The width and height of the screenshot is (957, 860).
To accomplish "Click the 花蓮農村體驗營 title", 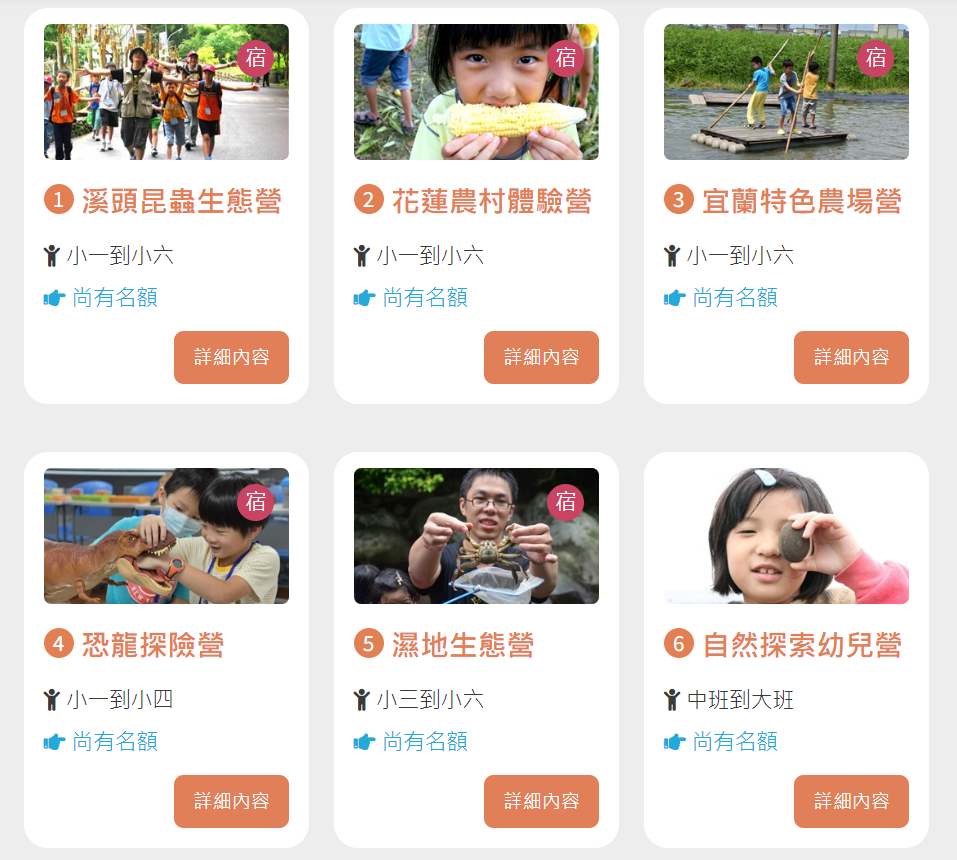I will pos(492,201).
